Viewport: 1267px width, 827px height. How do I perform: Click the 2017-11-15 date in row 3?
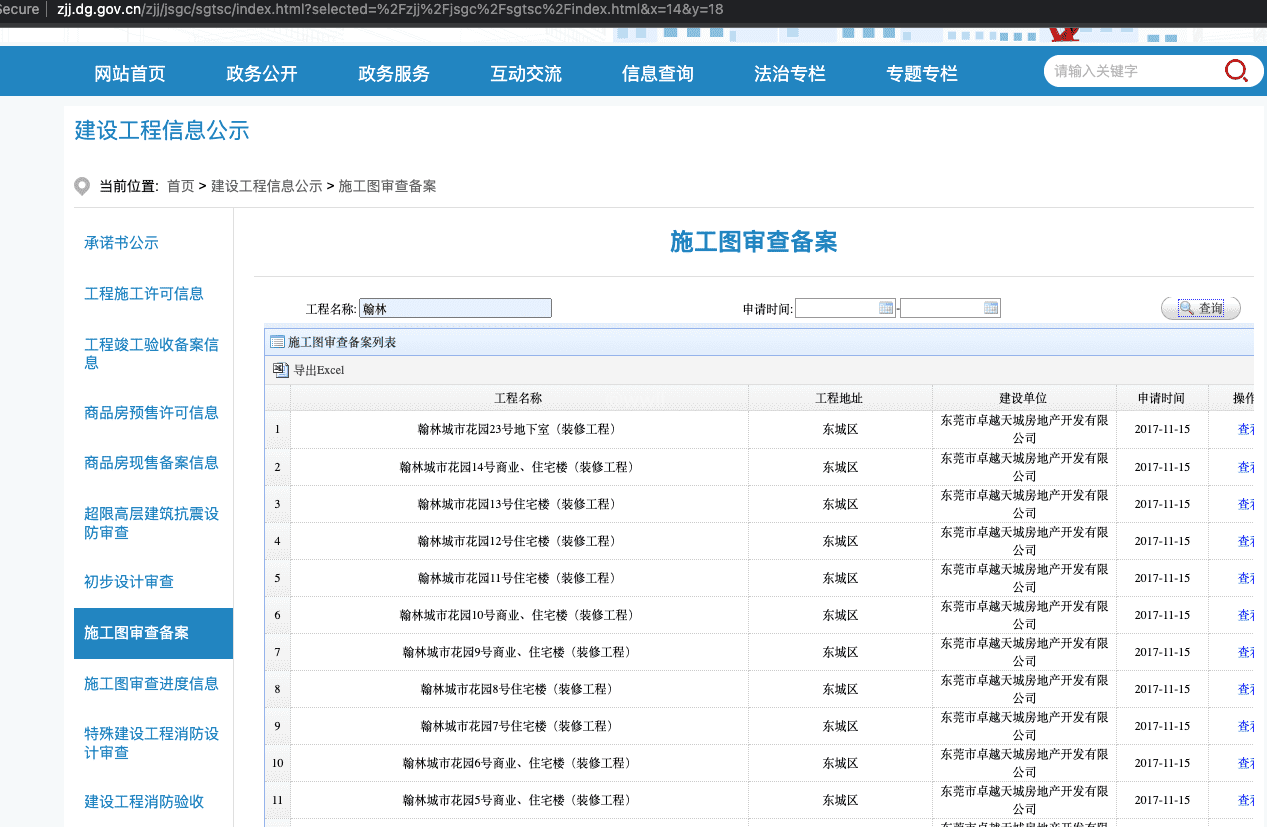click(x=1162, y=504)
